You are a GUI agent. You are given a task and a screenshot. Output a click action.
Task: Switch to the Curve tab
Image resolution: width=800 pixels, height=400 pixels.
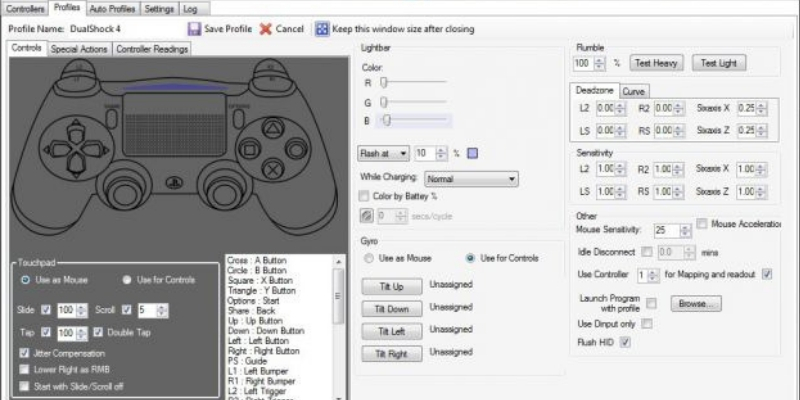[634, 92]
